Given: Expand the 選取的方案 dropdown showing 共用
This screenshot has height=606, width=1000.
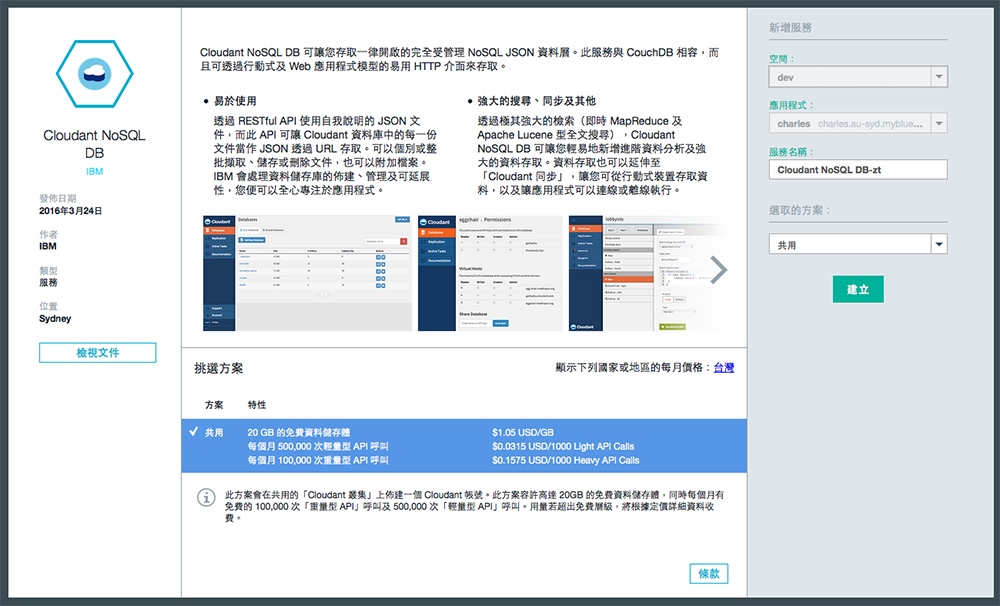Looking at the screenshot, I should pyautogui.click(x=858, y=244).
